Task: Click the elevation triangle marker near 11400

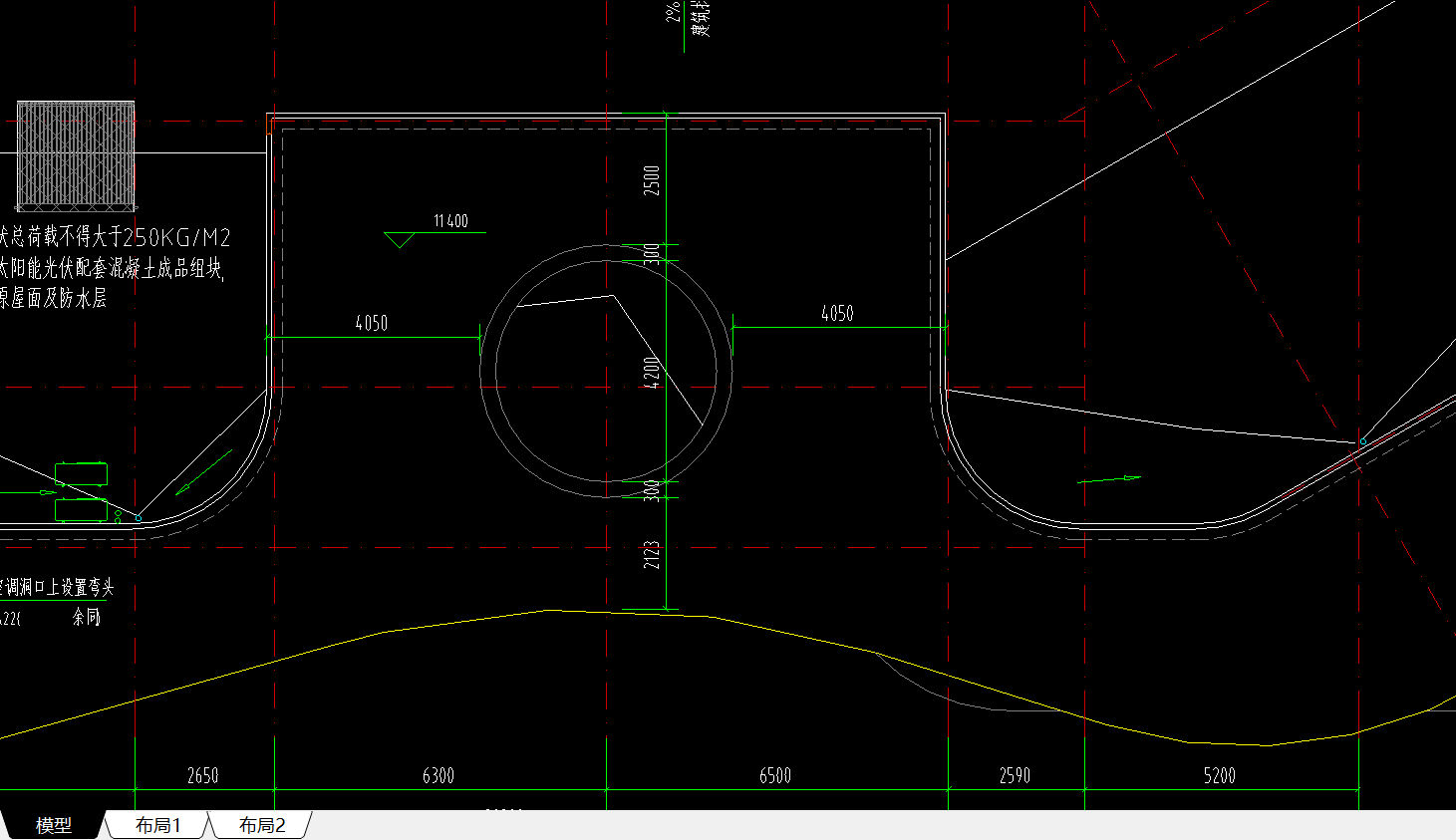Action: tap(400, 240)
